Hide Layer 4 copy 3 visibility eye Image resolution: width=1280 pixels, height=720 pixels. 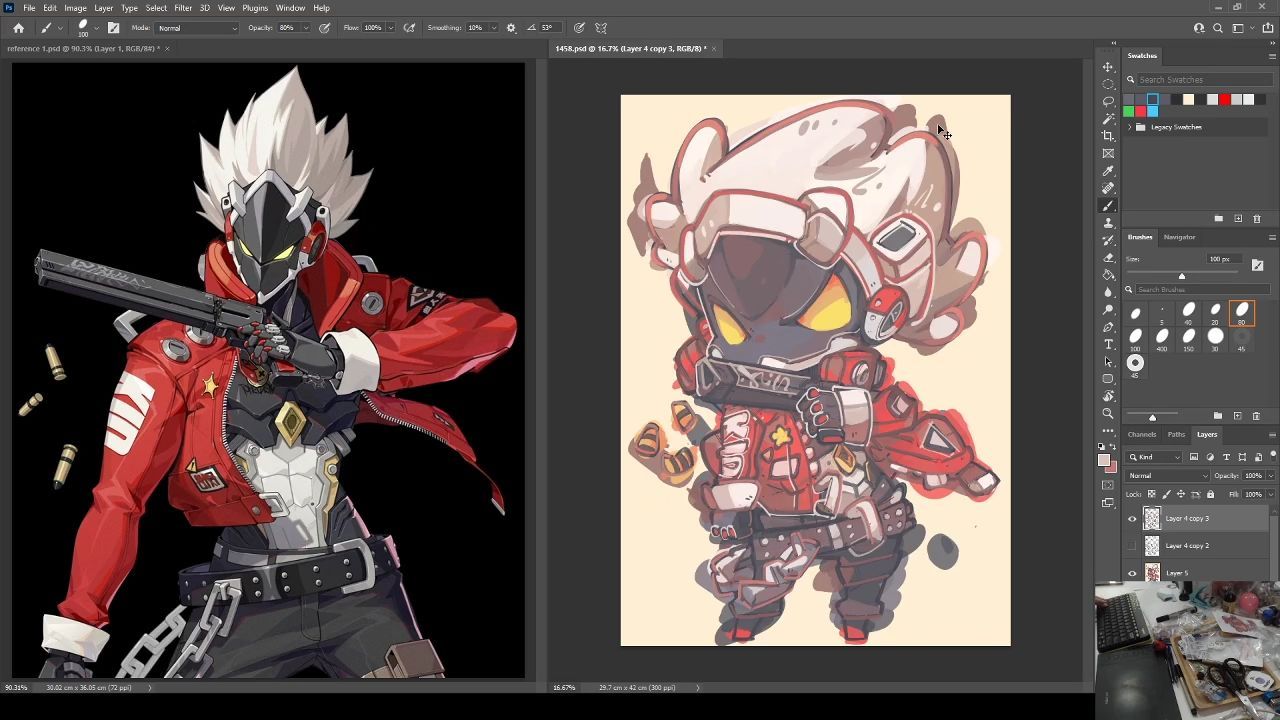coord(1132,518)
